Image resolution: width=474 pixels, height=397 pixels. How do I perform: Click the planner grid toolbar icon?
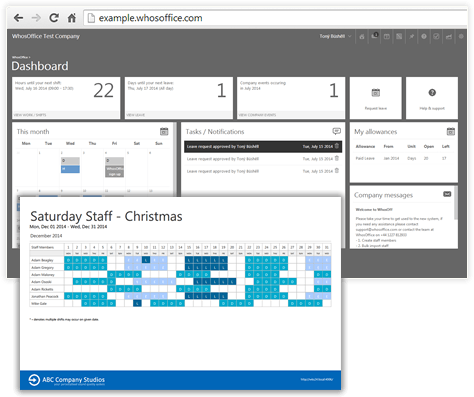pos(399,36)
